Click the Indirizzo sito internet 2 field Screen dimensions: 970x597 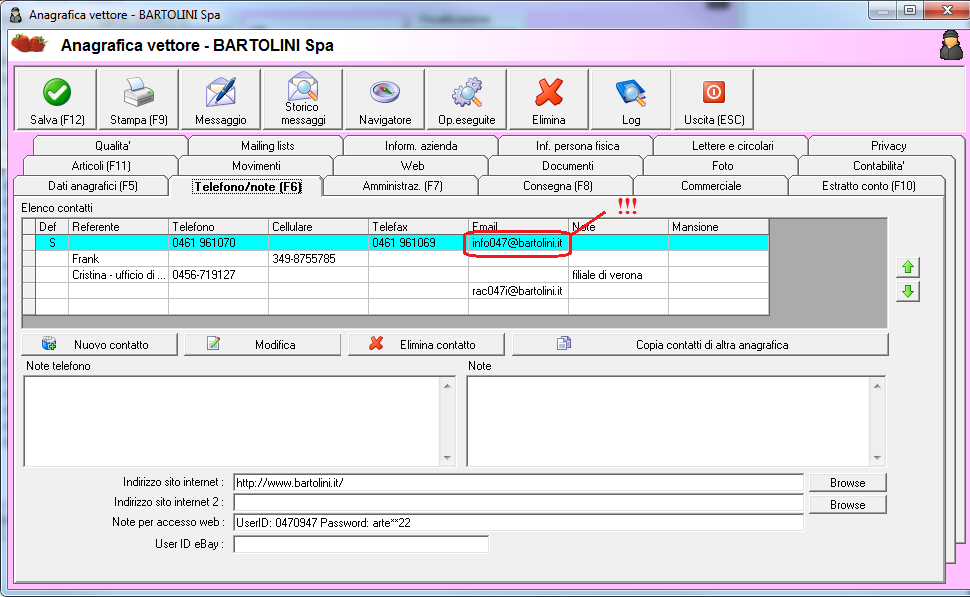tap(518, 502)
